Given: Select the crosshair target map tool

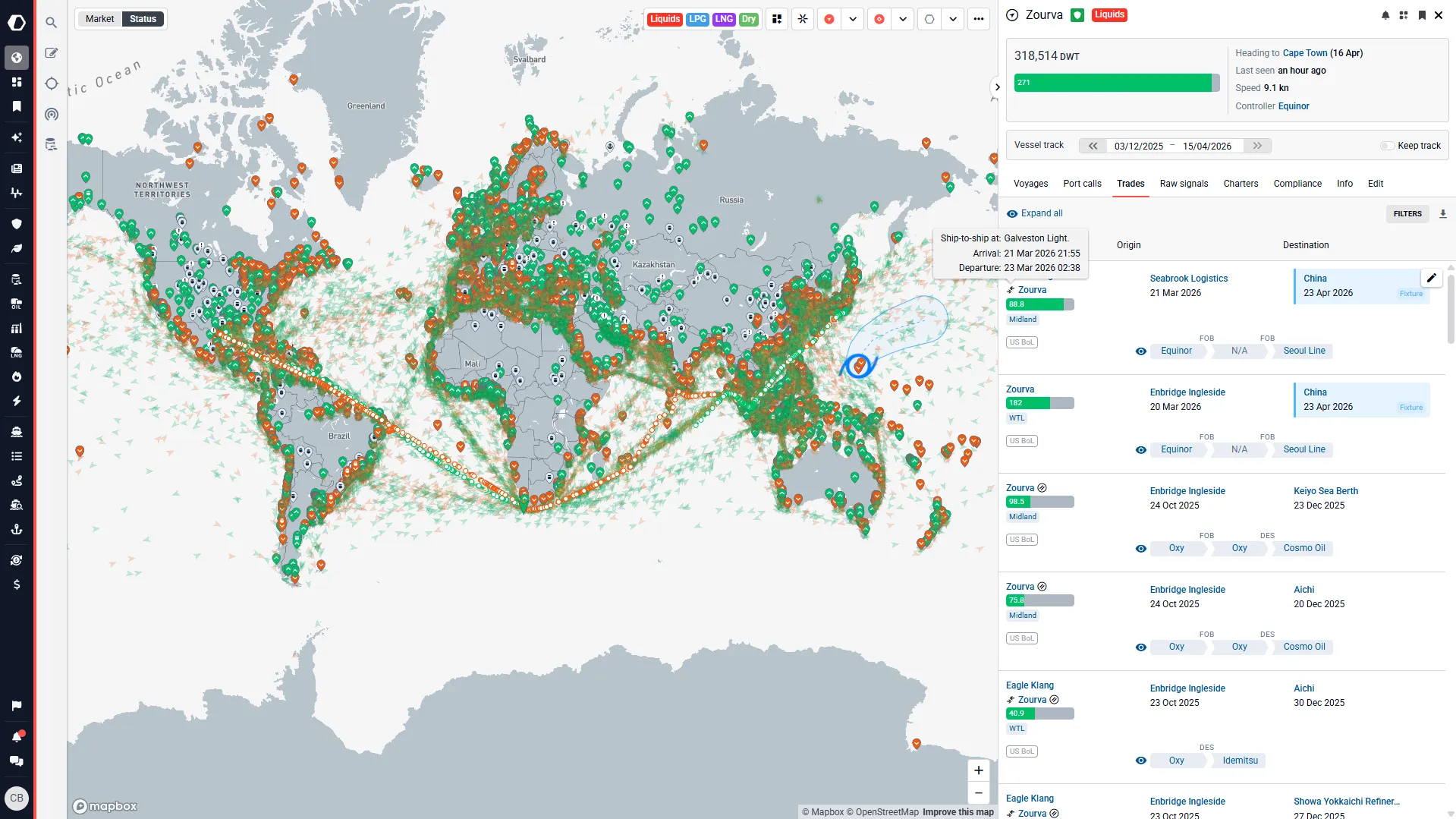Looking at the screenshot, I should 52,83.
